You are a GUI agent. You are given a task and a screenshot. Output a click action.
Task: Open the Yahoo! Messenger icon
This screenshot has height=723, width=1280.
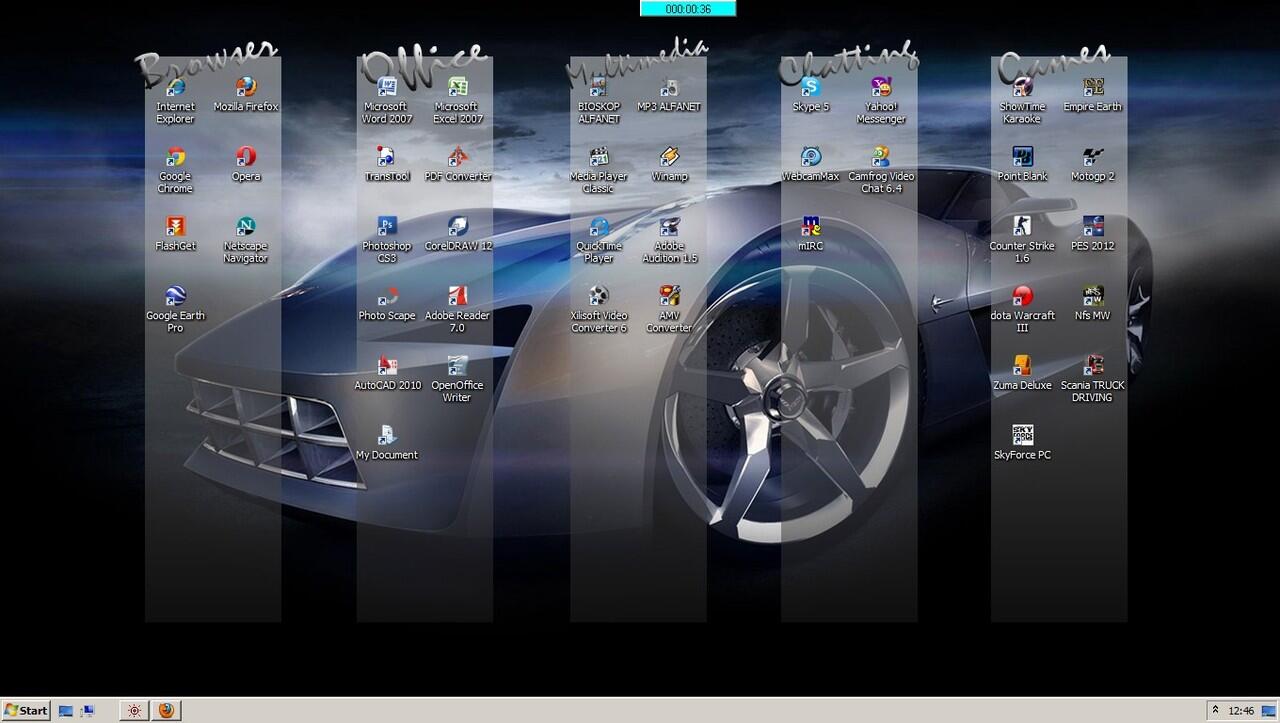(x=881, y=88)
